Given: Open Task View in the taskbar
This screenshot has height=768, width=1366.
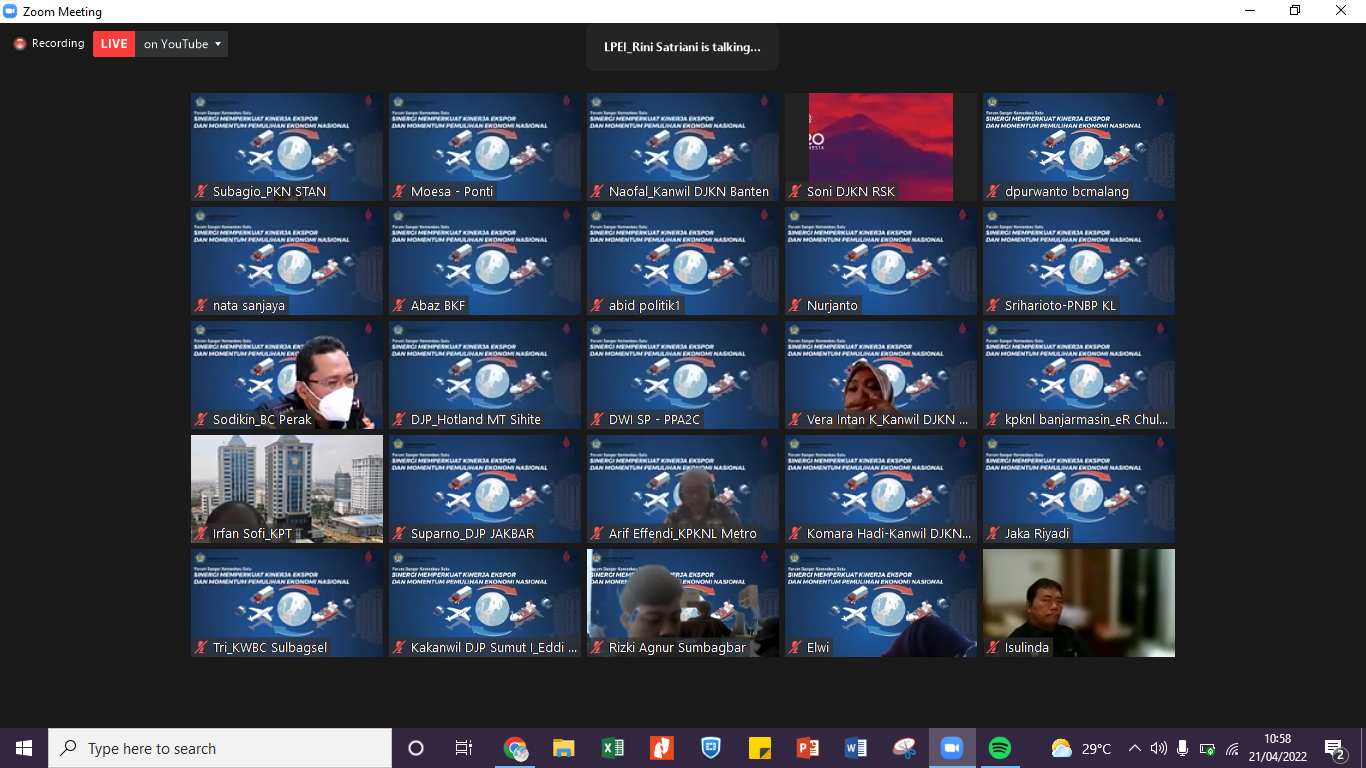Looking at the screenshot, I should tap(464, 748).
